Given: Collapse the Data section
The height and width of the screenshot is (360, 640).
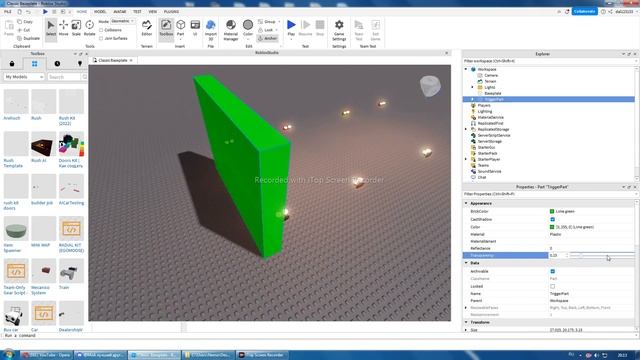Looking at the screenshot, I should coord(466,263).
